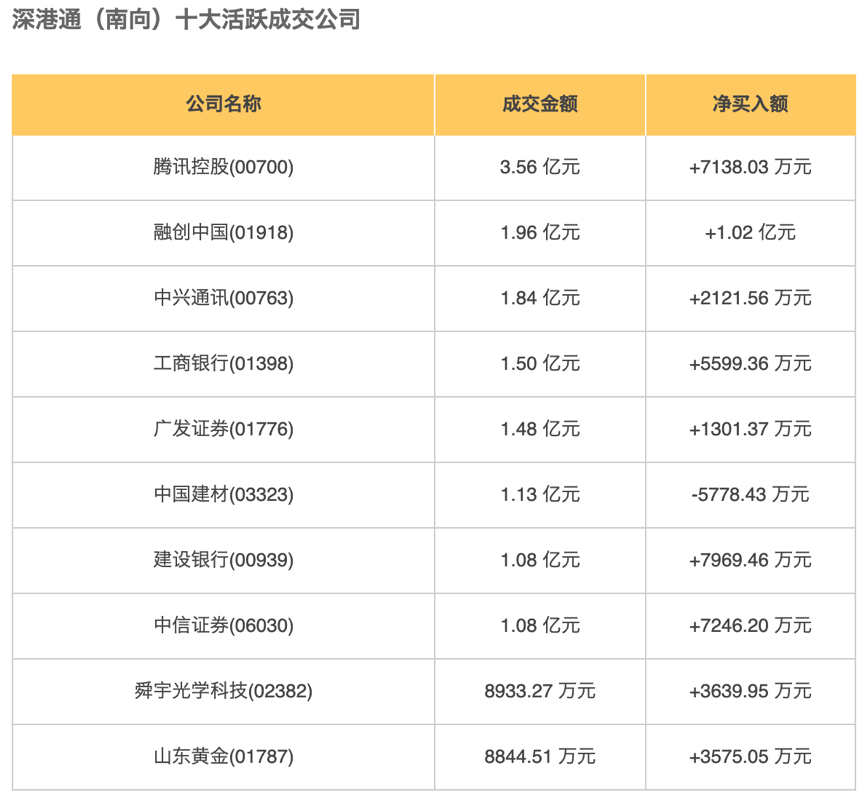Click the 山东黄金(01787) company cell
Viewport: 864px width, 797px height.
pos(223,756)
